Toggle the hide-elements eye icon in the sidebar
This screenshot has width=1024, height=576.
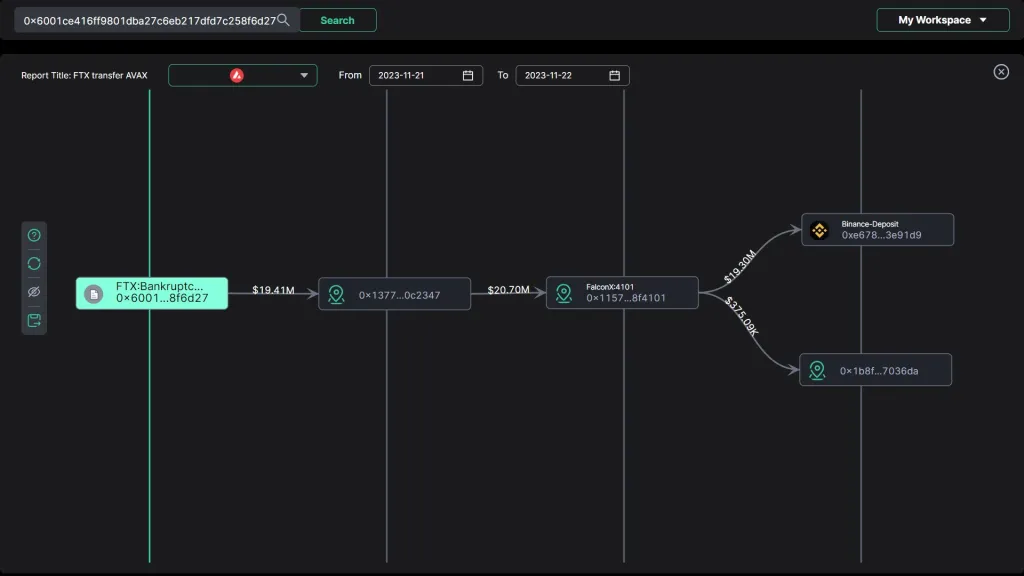33,292
